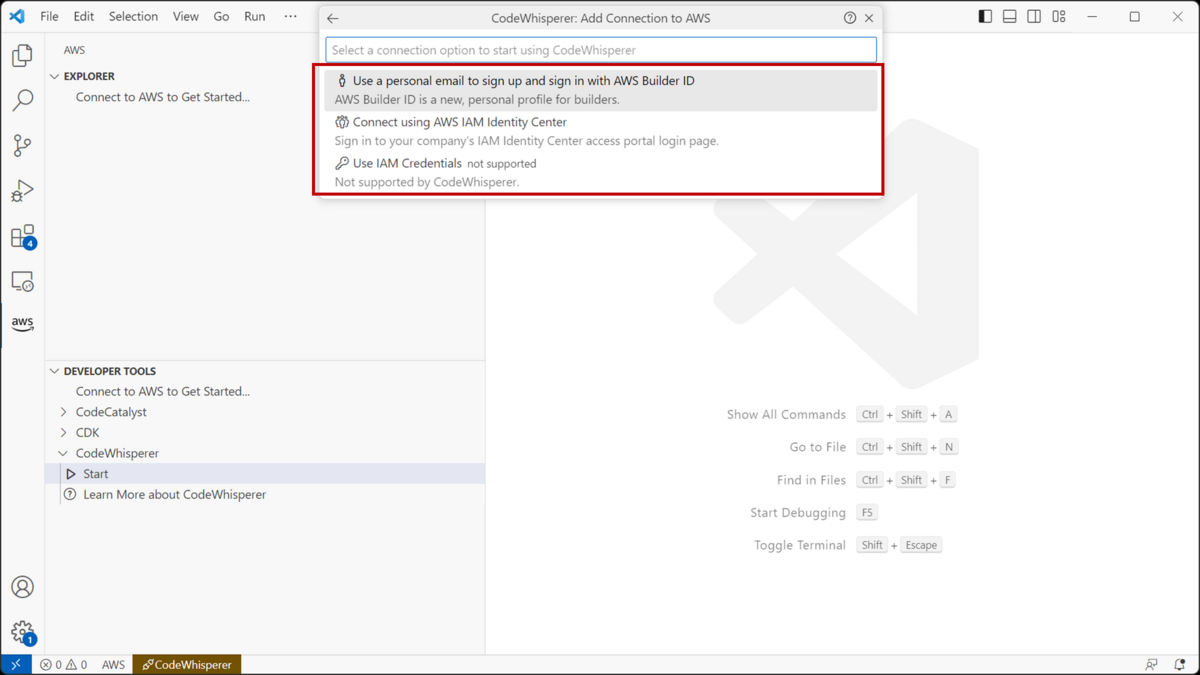This screenshot has height=675, width=1200.
Task: Open the Search view icon
Action: 22,100
